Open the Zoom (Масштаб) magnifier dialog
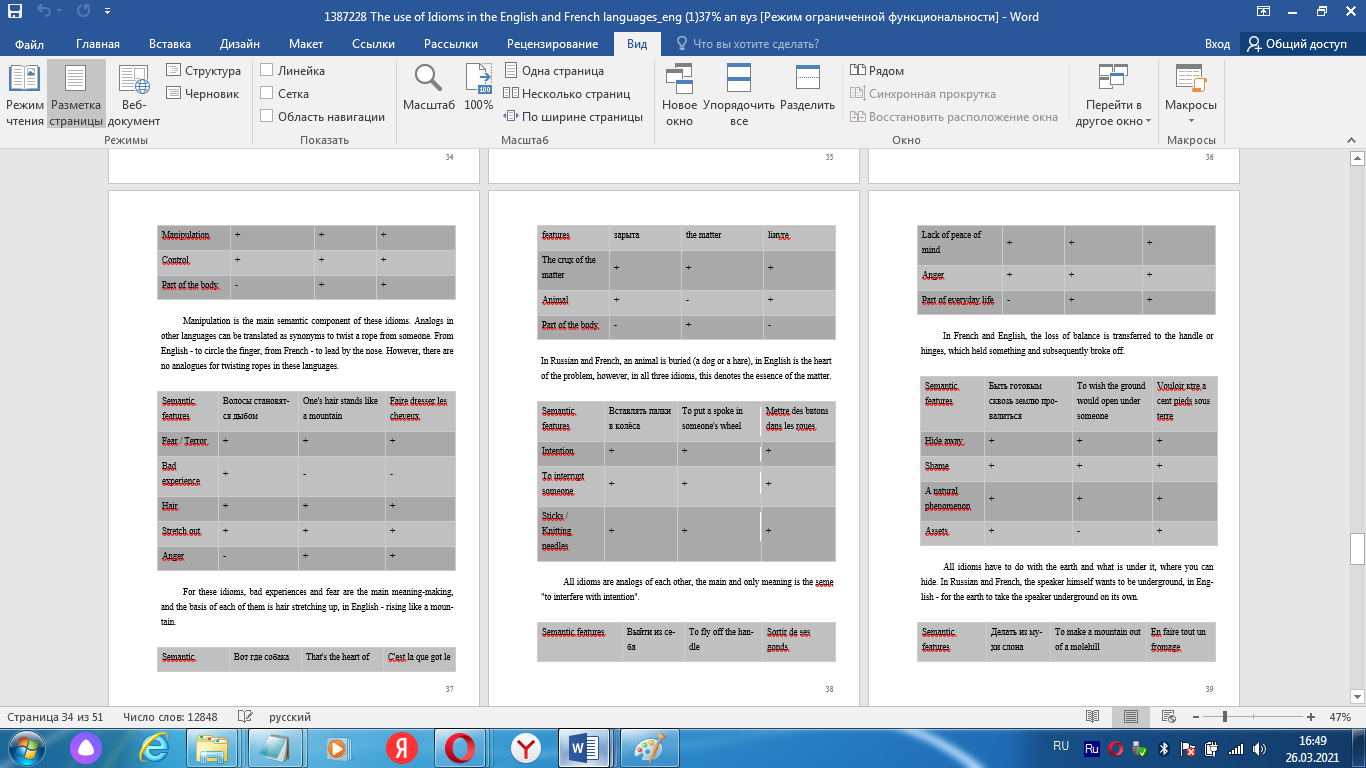Image resolution: width=1366 pixels, height=768 pixels. coord(428,88)
